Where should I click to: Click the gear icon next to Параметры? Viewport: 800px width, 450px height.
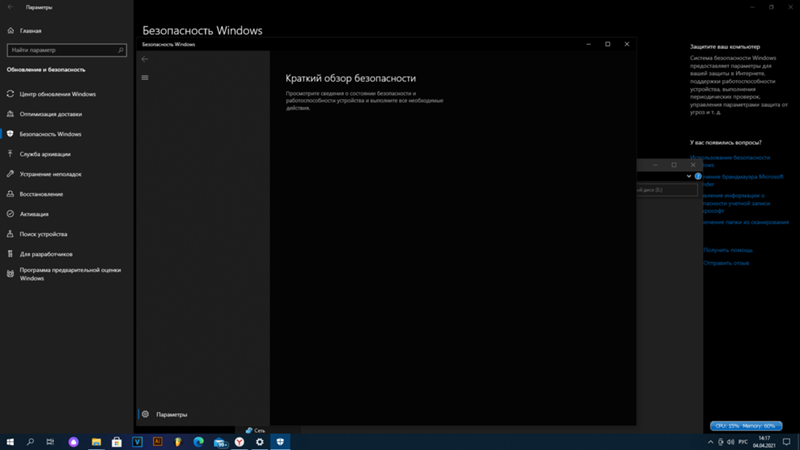click(x=145, y=414)
